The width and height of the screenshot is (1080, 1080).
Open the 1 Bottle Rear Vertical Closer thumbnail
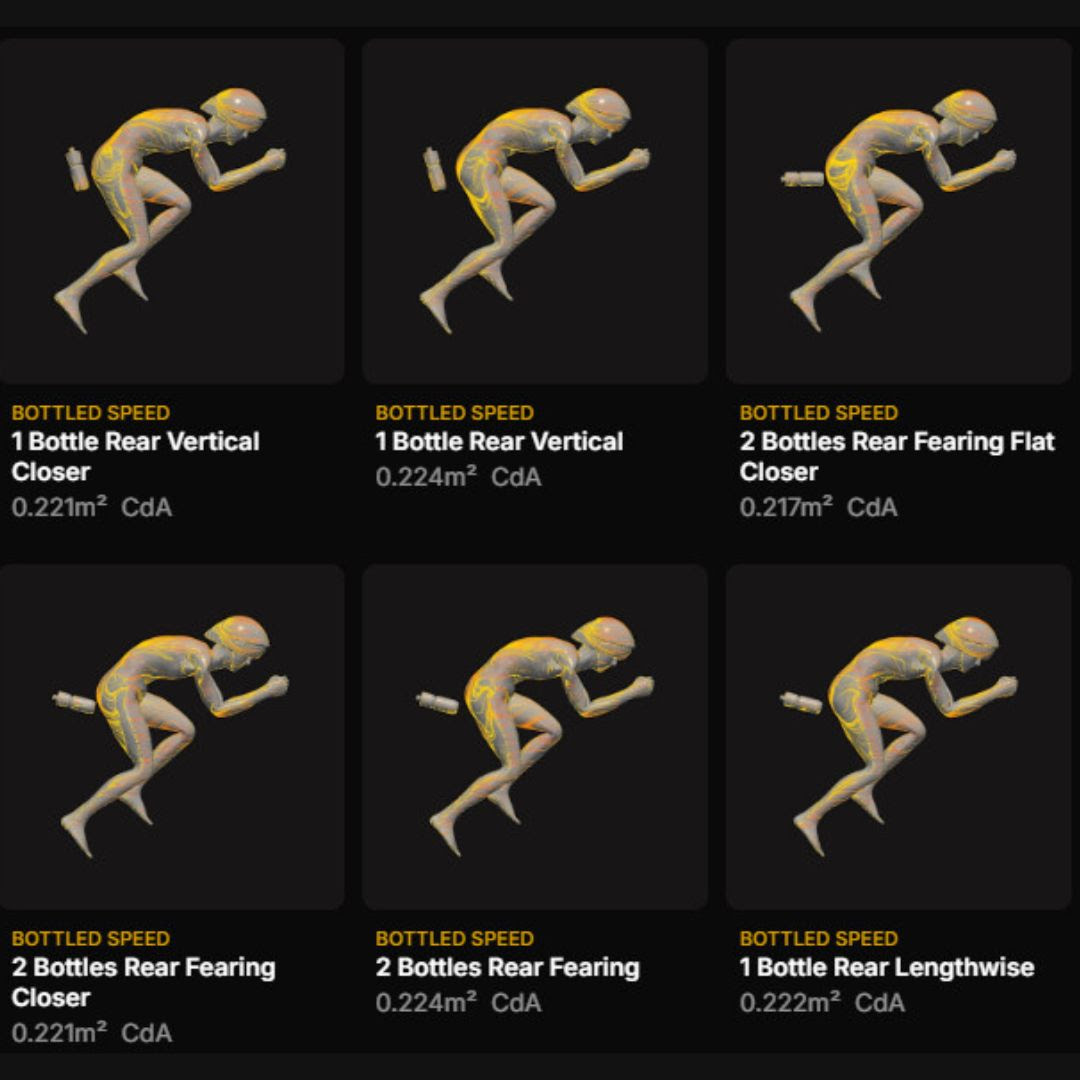(x=172, y=211)
